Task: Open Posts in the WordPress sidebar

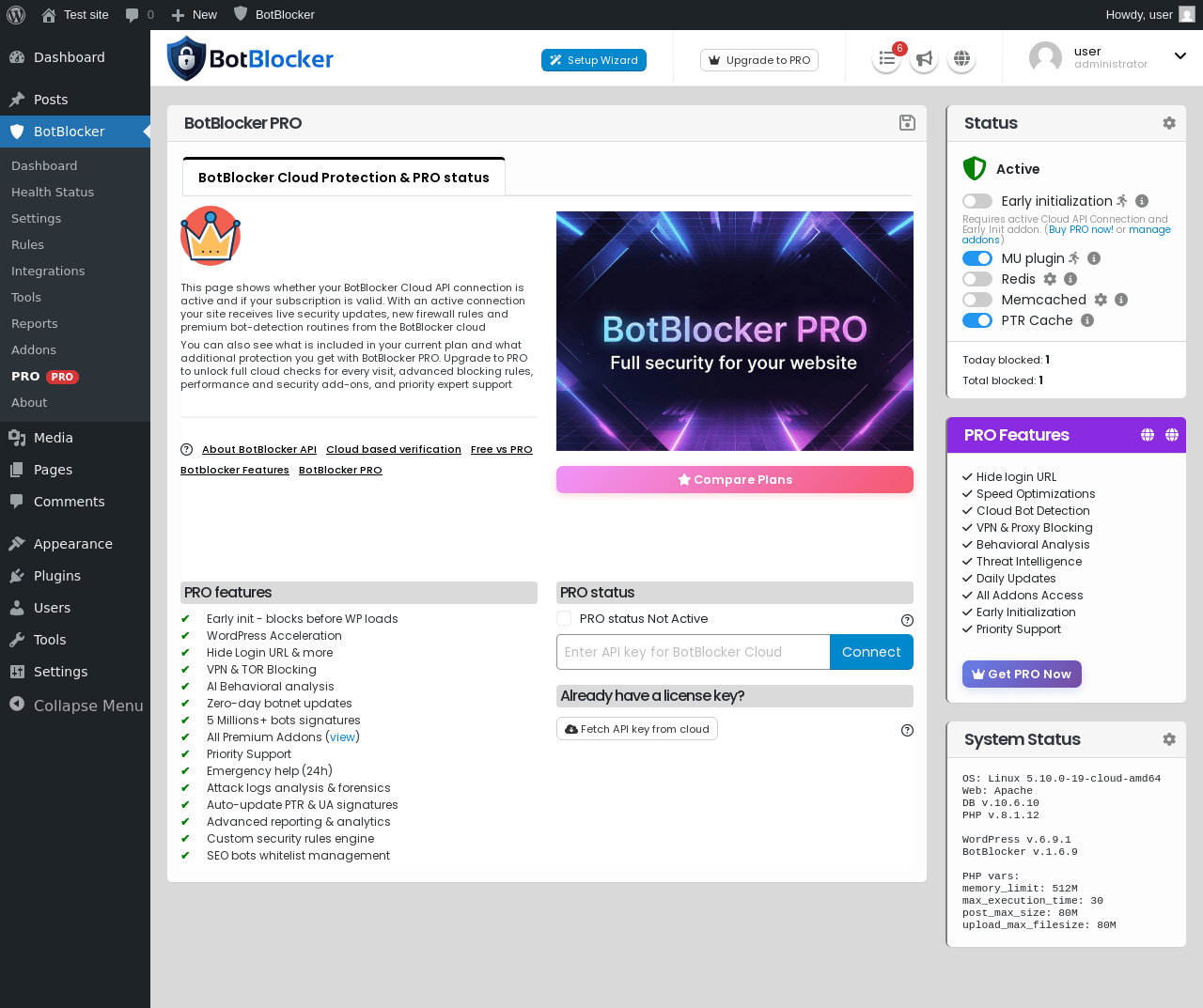Action: [51, 100]
